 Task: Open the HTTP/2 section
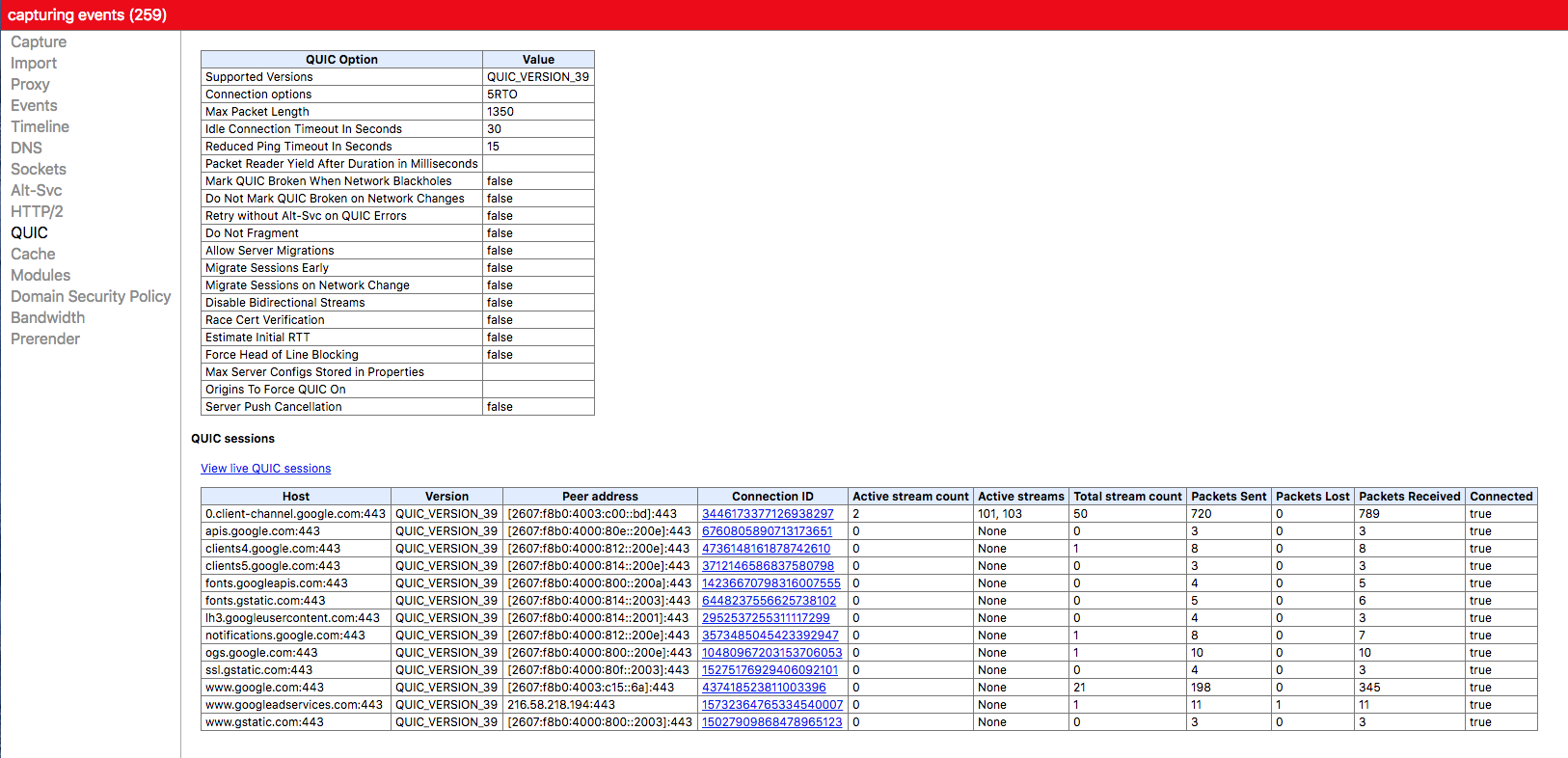pyautogui.click(x=37, y=212)
